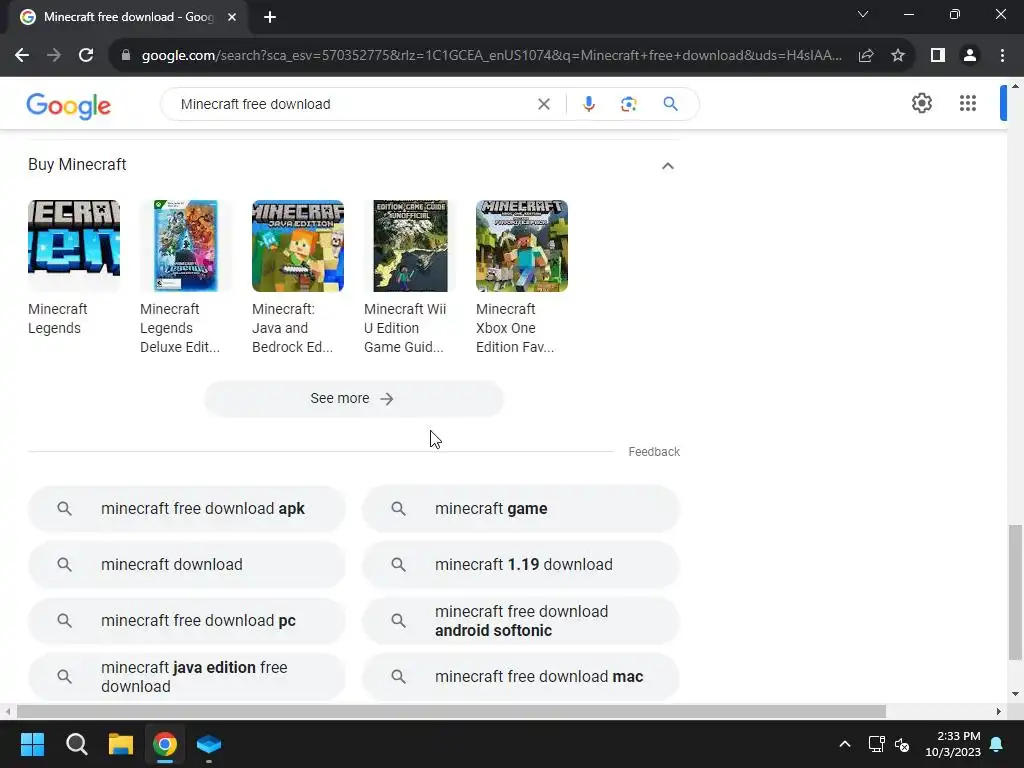Reload the current page
Image resolution: width=1024 pixels, height=768 pixels.
tap(86, 56)
